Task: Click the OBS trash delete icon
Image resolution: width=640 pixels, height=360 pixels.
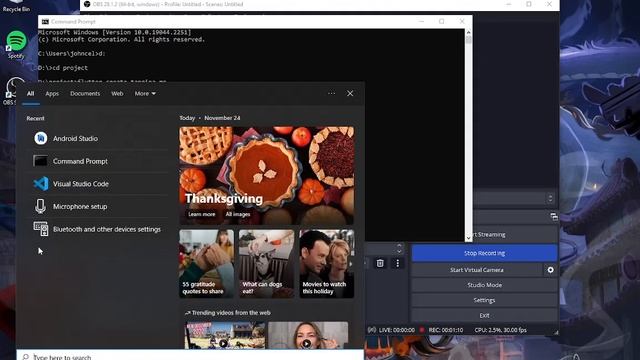Action: pyautogui.click(x=380, y=263)
